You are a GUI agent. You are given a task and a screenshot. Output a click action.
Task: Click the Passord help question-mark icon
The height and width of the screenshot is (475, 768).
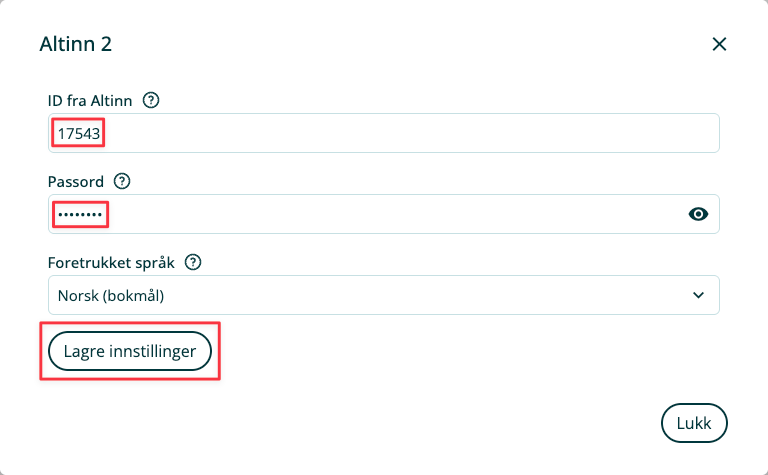tap(122, 181)
